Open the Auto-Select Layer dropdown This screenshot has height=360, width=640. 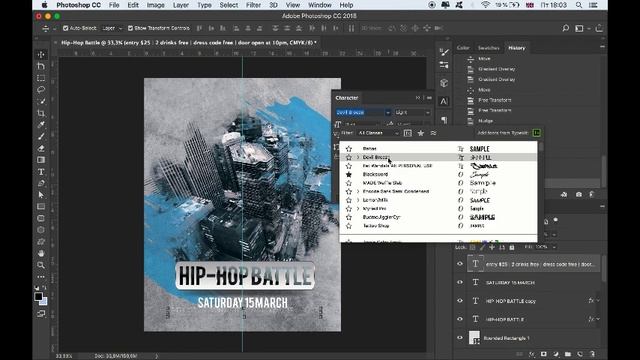(111, 28)
